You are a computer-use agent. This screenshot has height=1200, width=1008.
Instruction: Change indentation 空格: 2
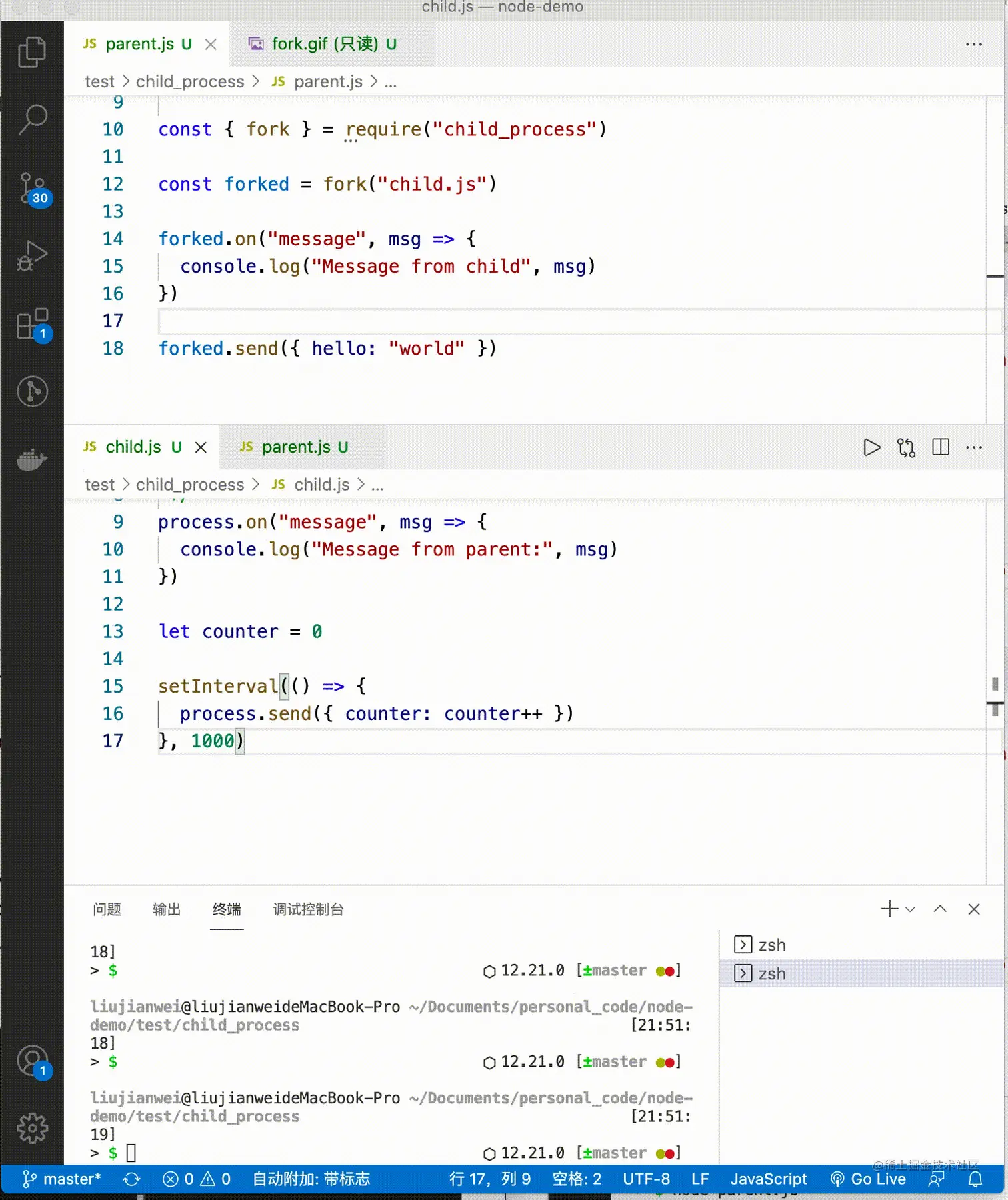577,1179
